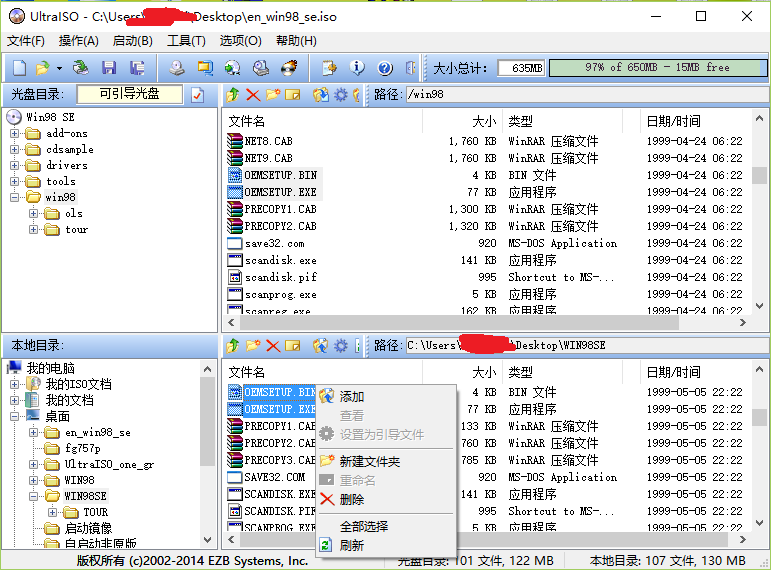Click the Help question mark icon

click(x=385, y=68)
